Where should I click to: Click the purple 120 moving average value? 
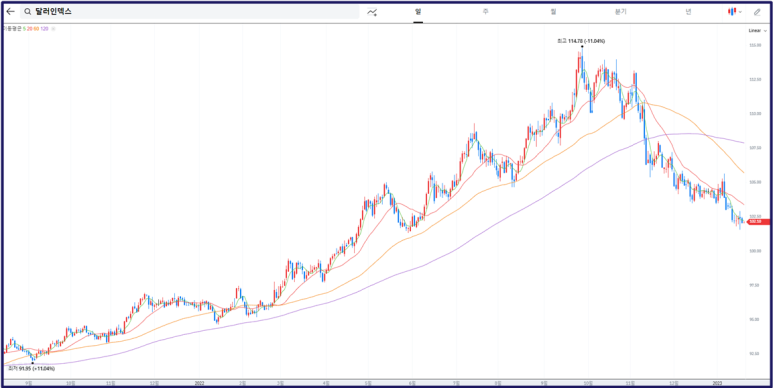tap(44, 29)
